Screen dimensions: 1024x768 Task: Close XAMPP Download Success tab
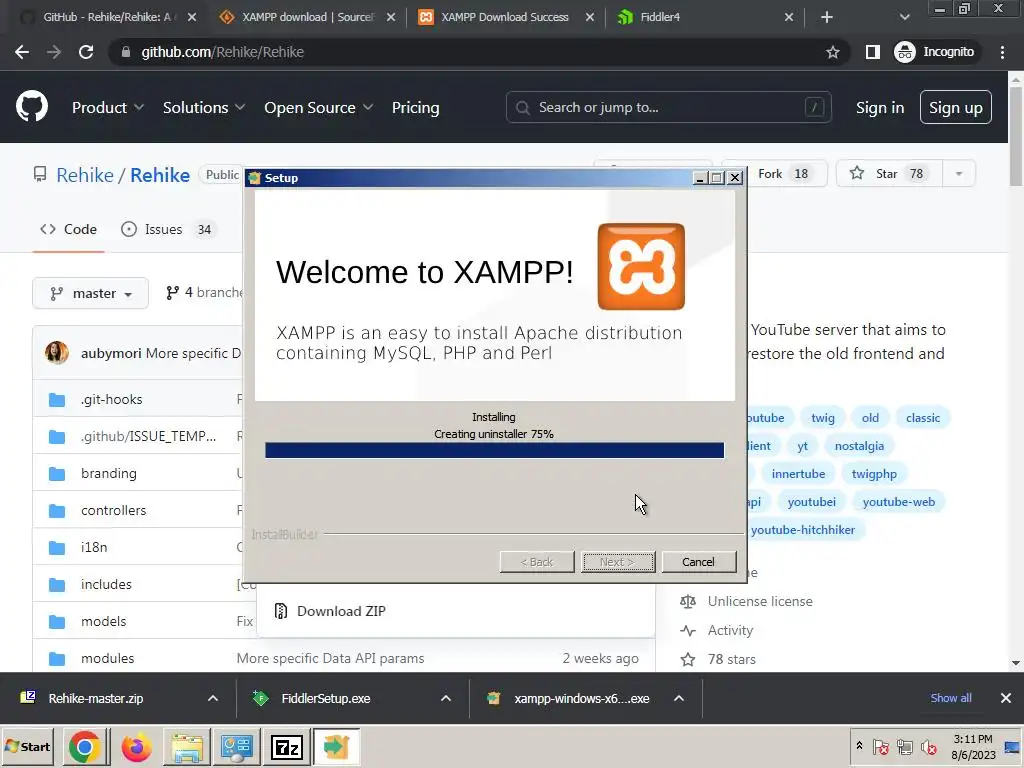pos(590,17)
